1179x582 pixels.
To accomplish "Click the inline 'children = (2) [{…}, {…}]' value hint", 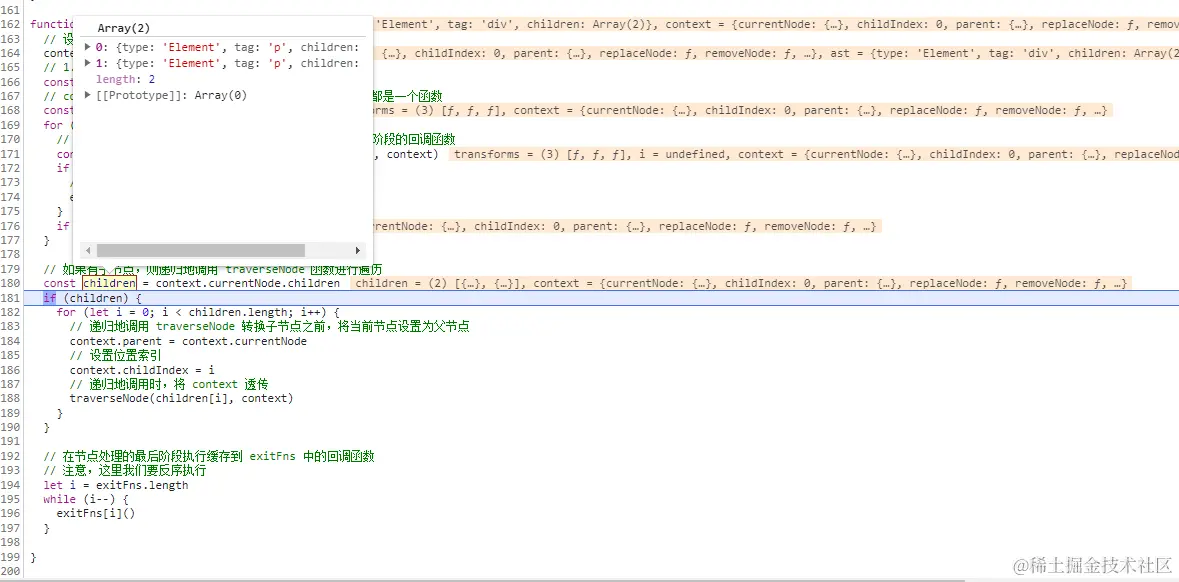I will click(439, 283).
